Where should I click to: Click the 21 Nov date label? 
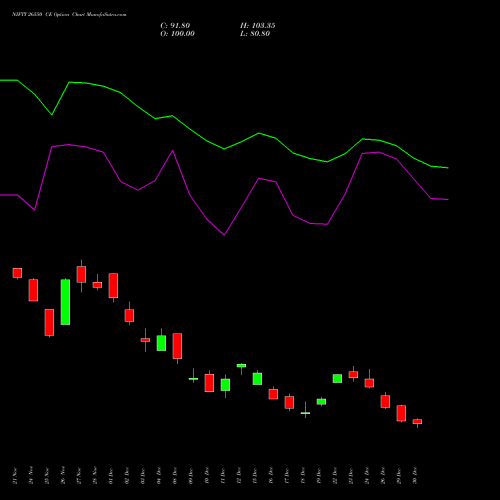15,476
